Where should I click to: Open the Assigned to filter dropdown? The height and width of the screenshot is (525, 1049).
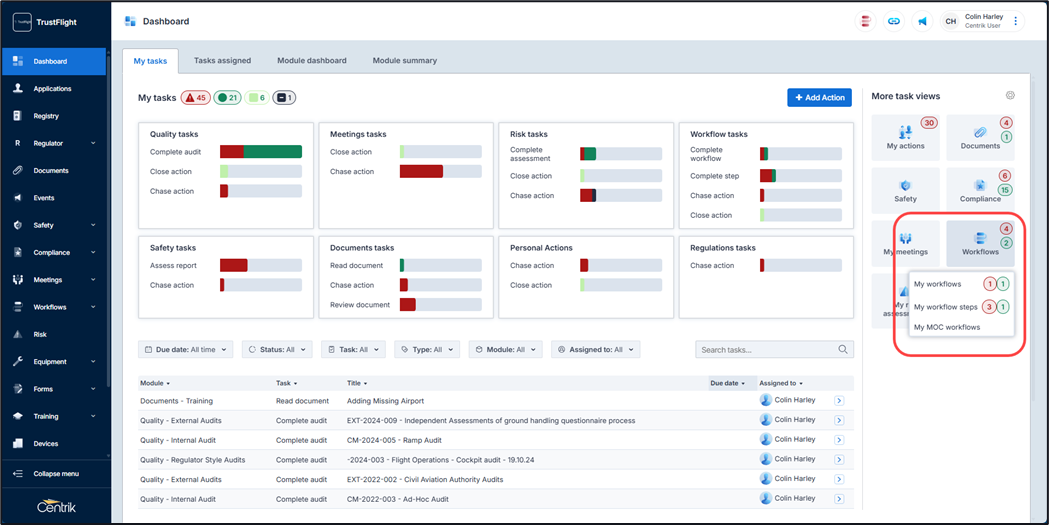click(x=595, y=350)
